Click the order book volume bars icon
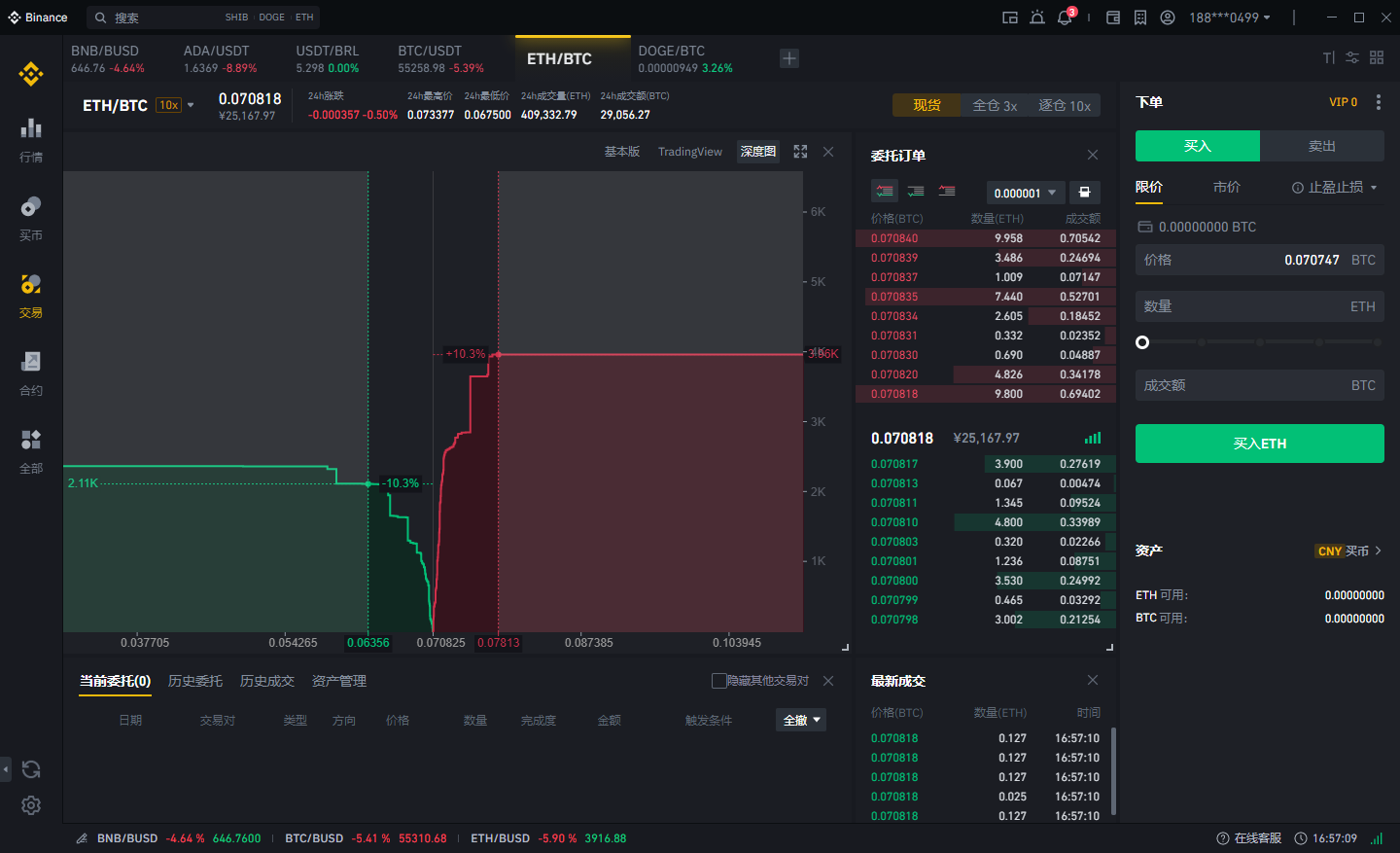This screenshot has width=1400, height=853. (x=1093, y=438)
